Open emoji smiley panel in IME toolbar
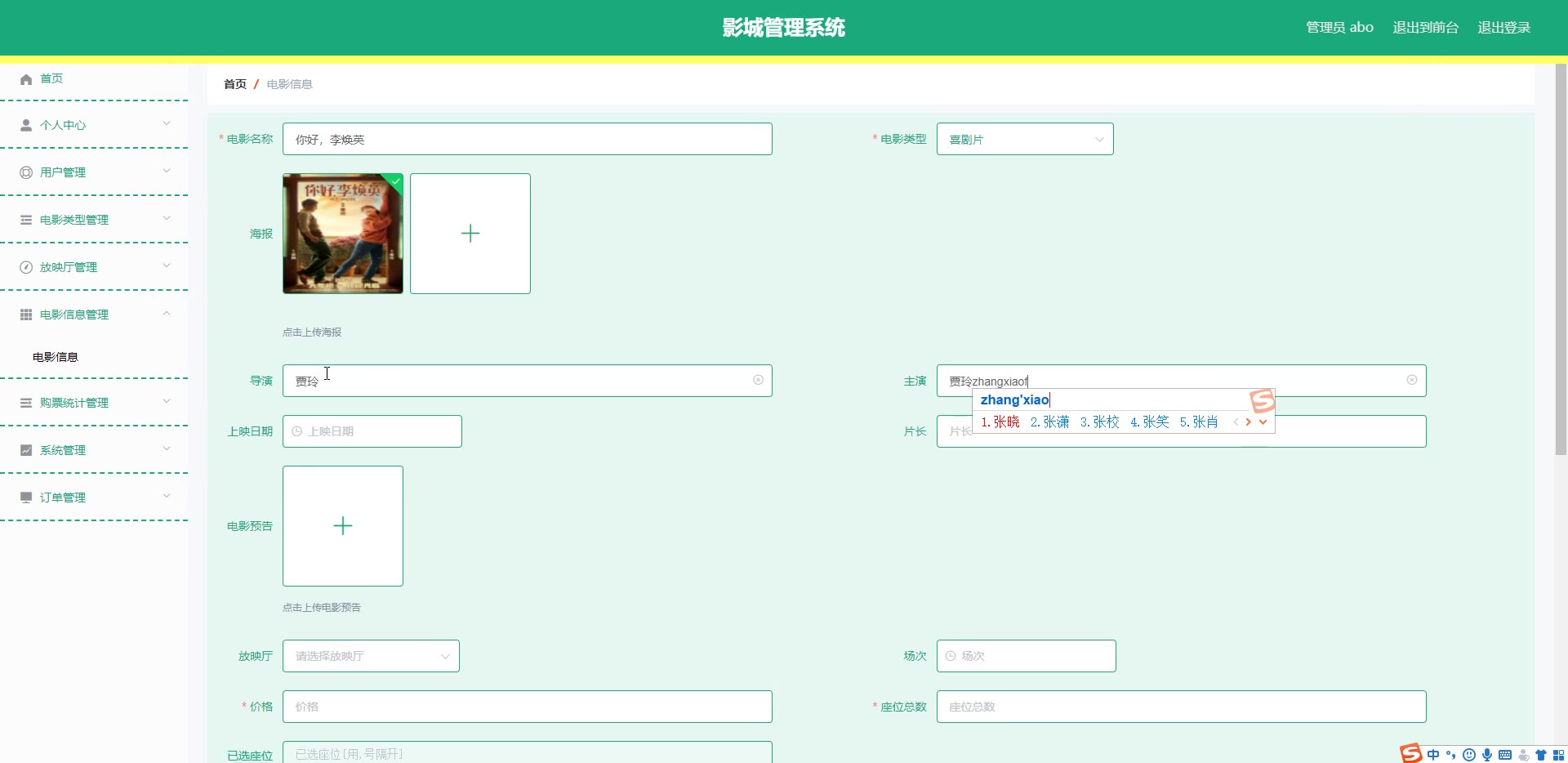The width and height of the screenshot is (1568, 763). tap(1469, 755)
